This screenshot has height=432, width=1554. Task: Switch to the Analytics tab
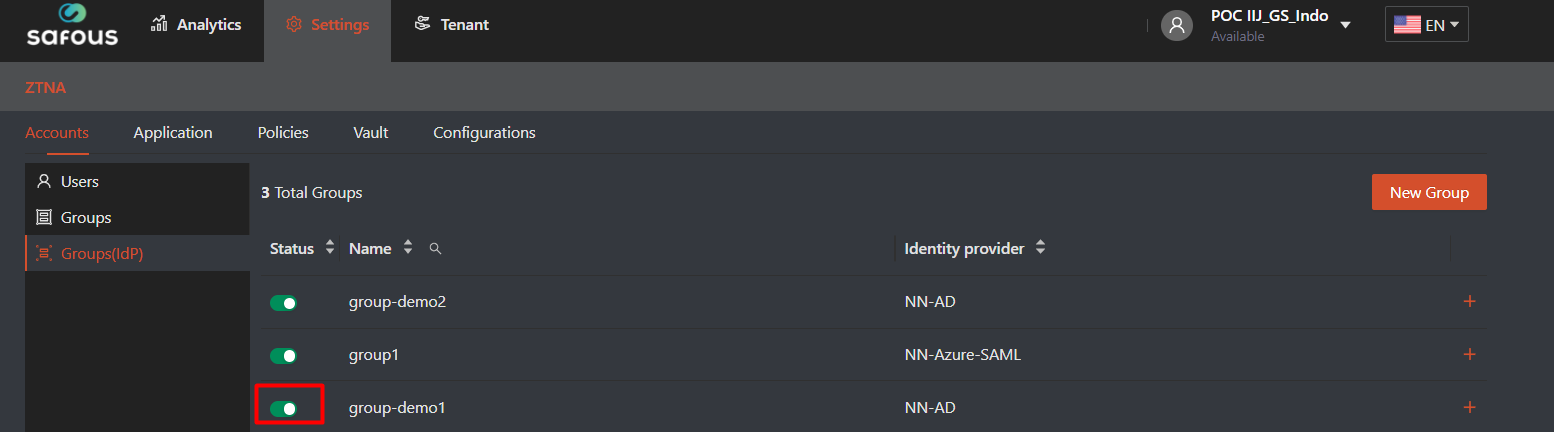(196, 25)
